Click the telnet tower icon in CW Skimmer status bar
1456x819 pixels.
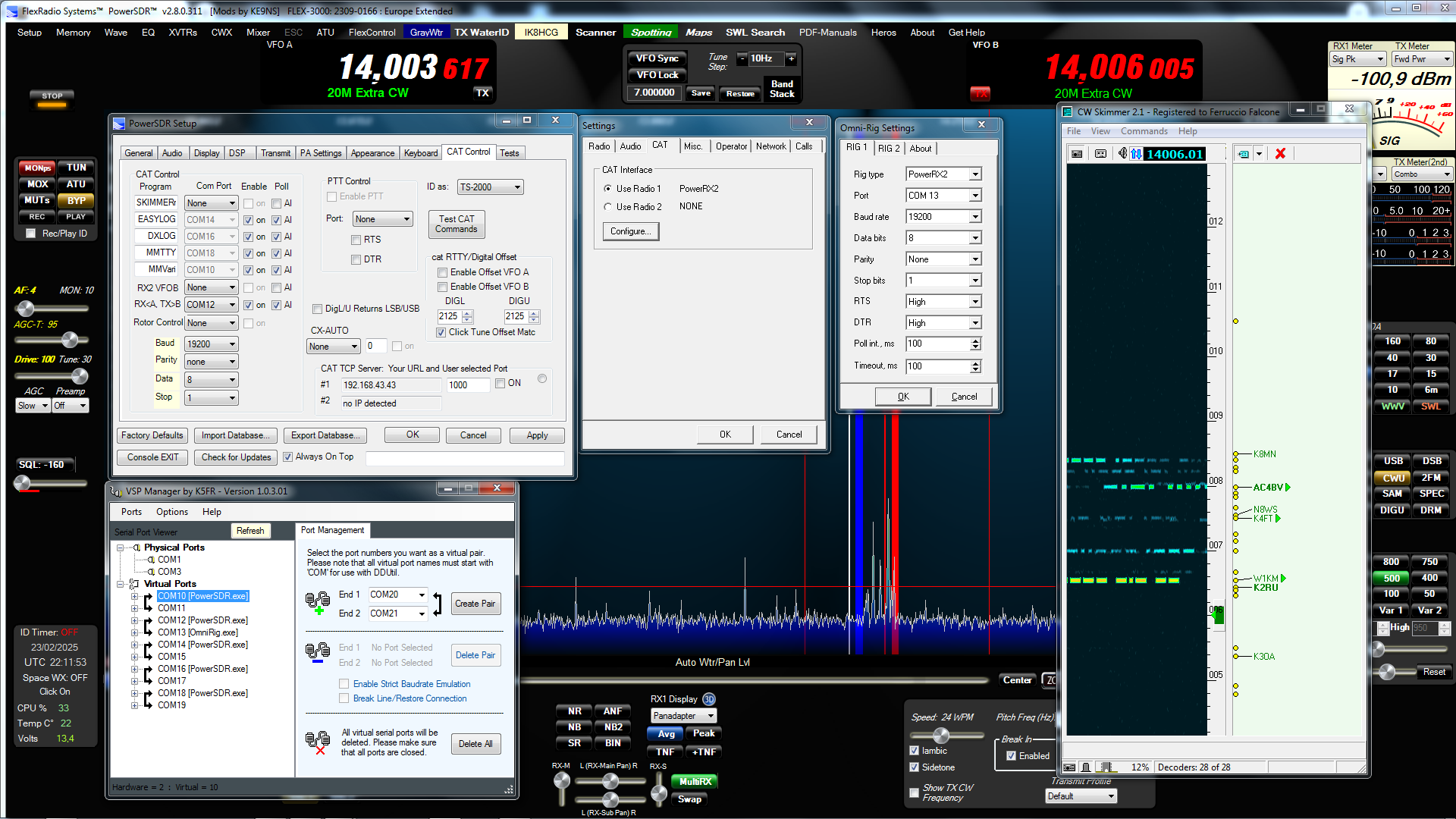[1086, 767]
